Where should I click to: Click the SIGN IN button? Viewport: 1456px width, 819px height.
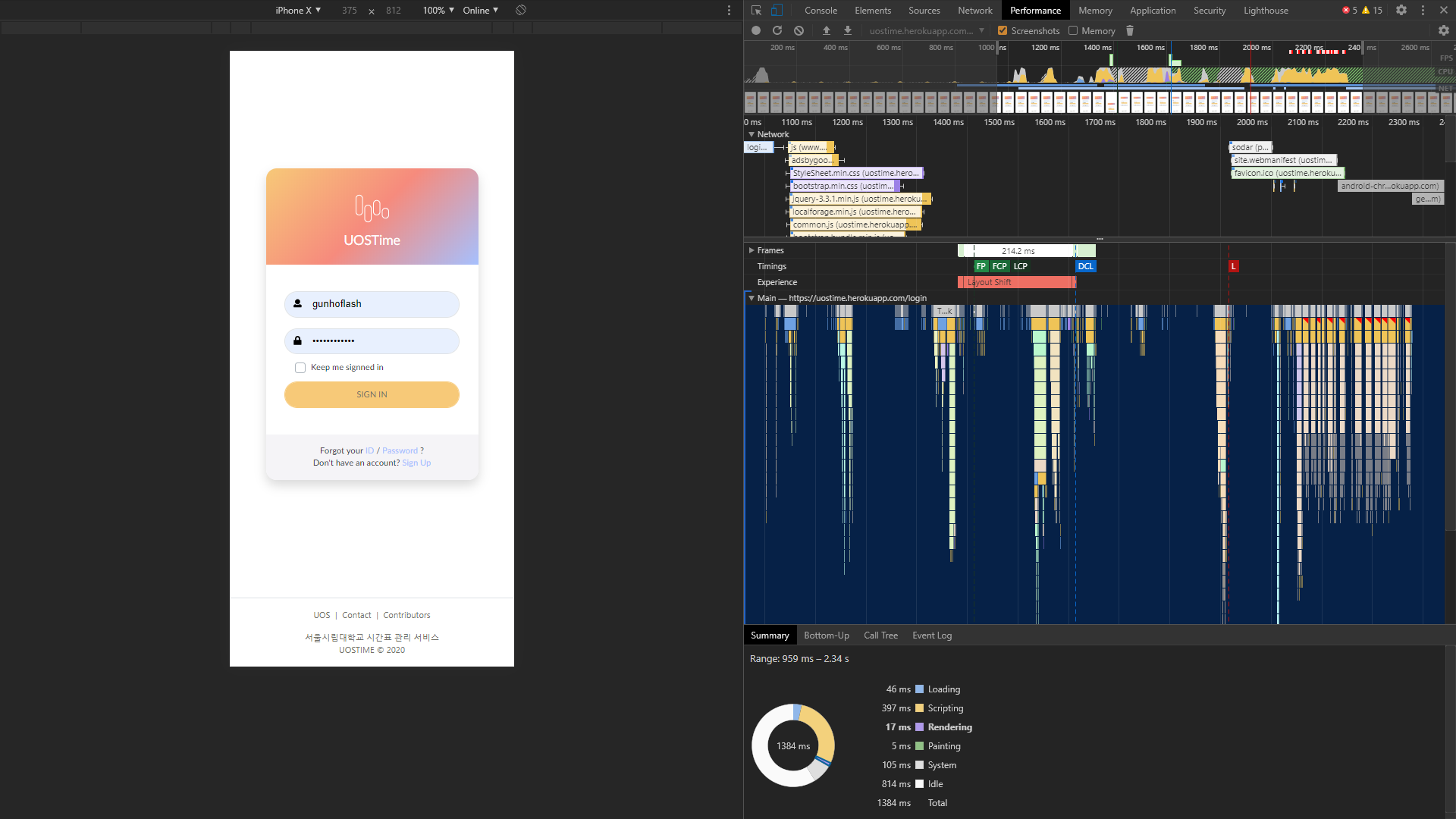(372, 394)
